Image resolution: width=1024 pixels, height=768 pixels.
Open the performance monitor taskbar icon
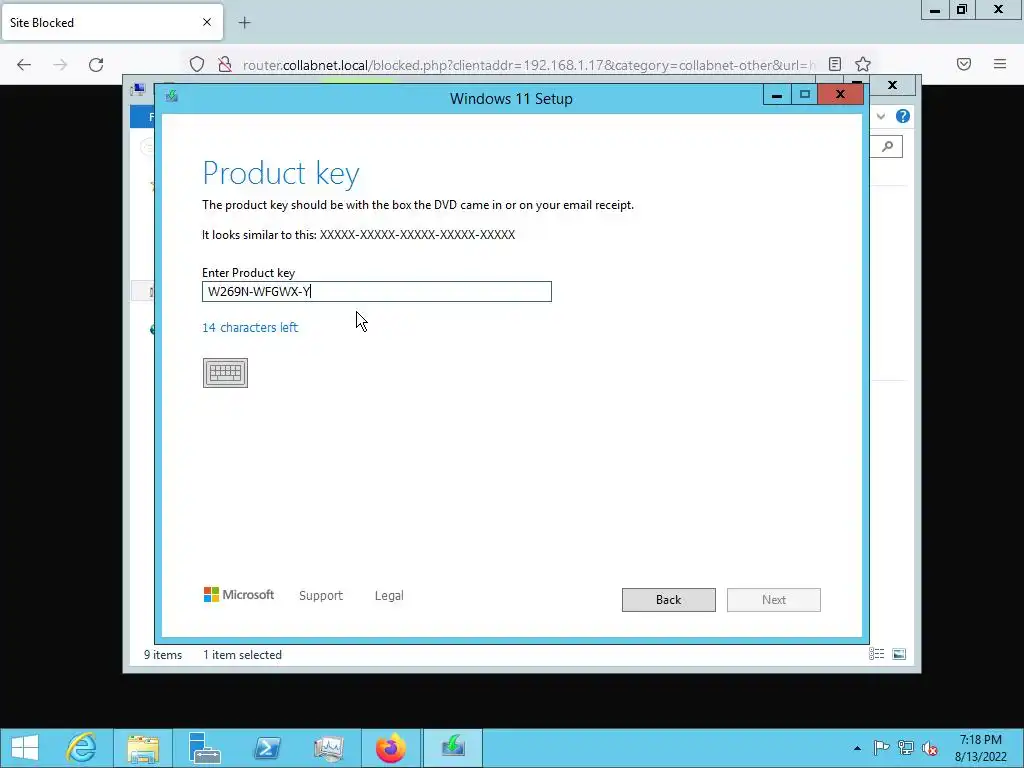pyautogui.click(x=328, y=748)
